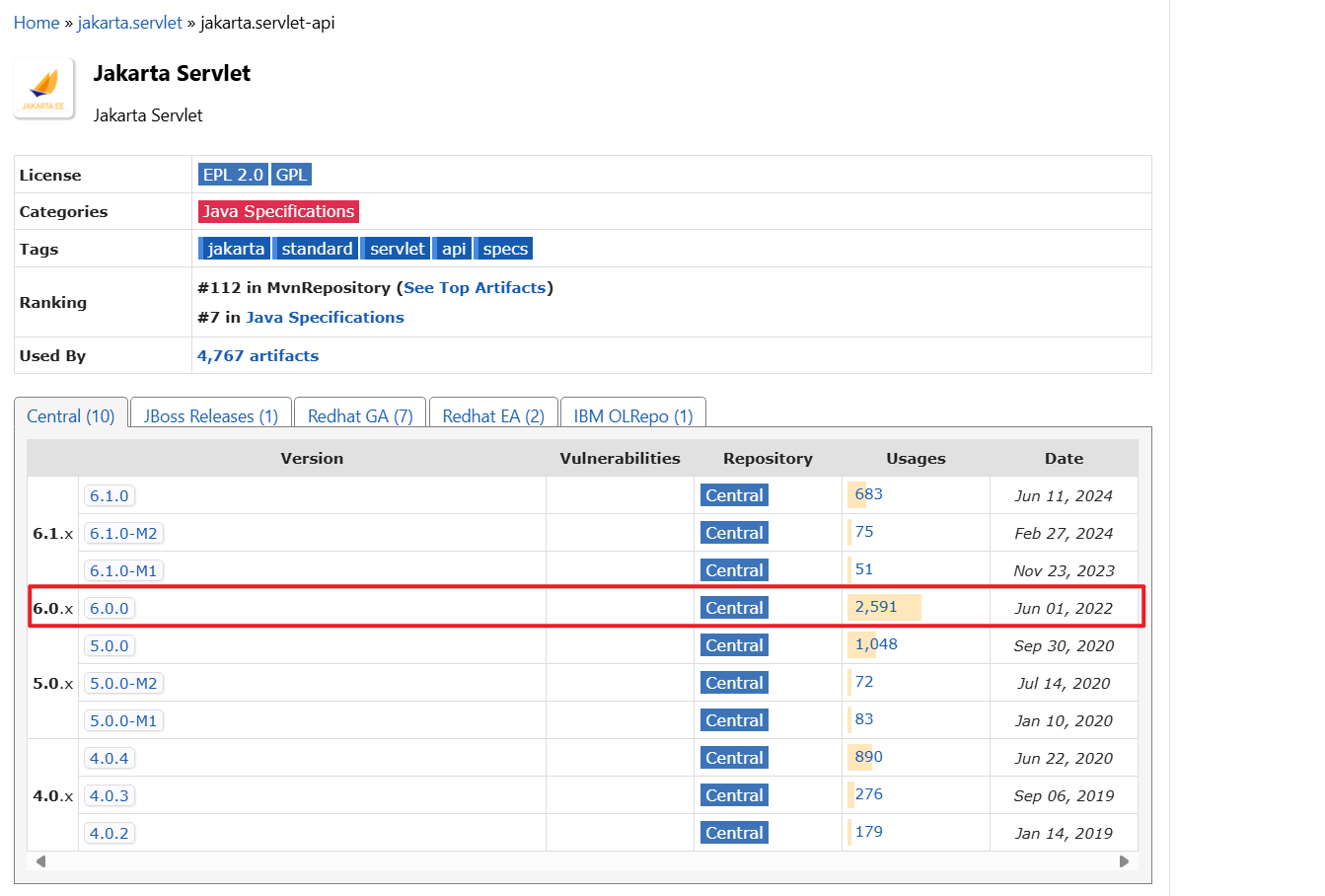Screen dimensions: 1325x896
Task: Open the 83 usages link
Action: click(x=864, y=719)
